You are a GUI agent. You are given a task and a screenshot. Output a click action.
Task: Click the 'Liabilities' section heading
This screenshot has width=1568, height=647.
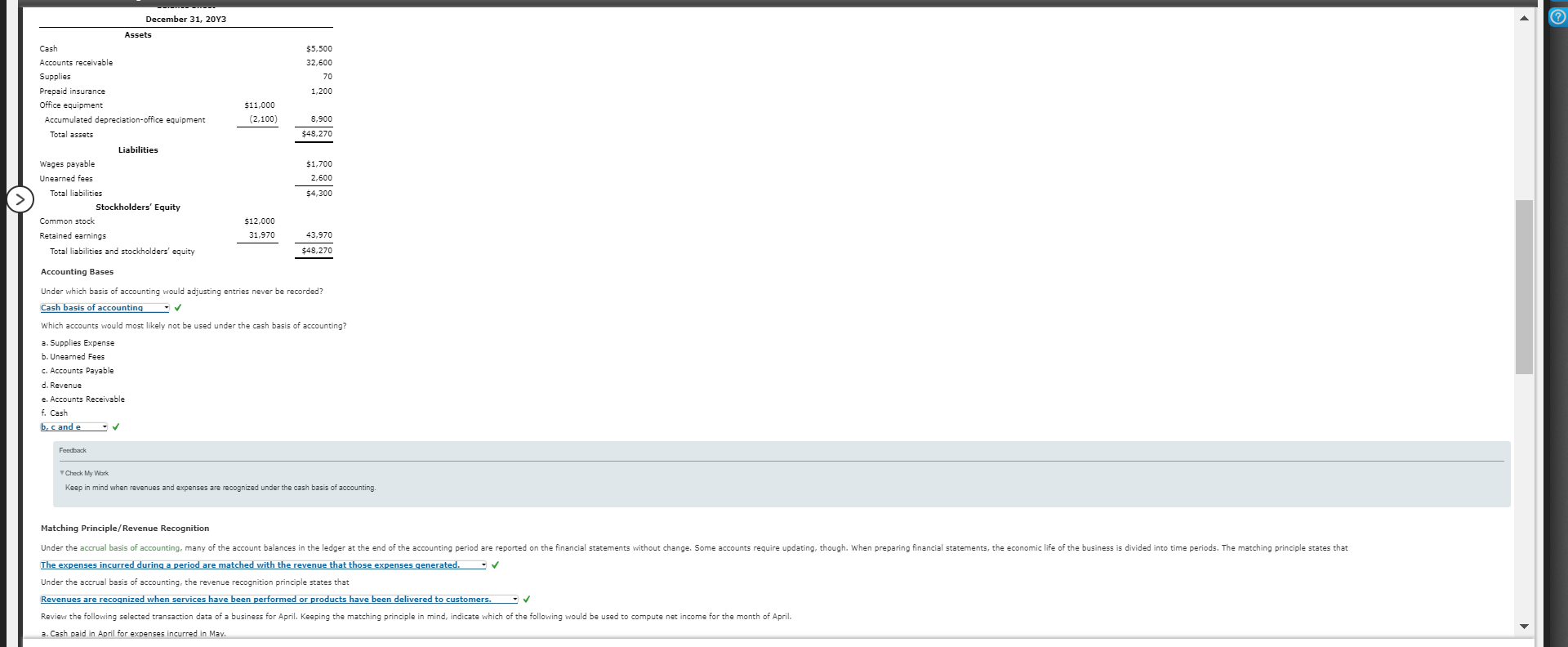[x=138, y=150]
